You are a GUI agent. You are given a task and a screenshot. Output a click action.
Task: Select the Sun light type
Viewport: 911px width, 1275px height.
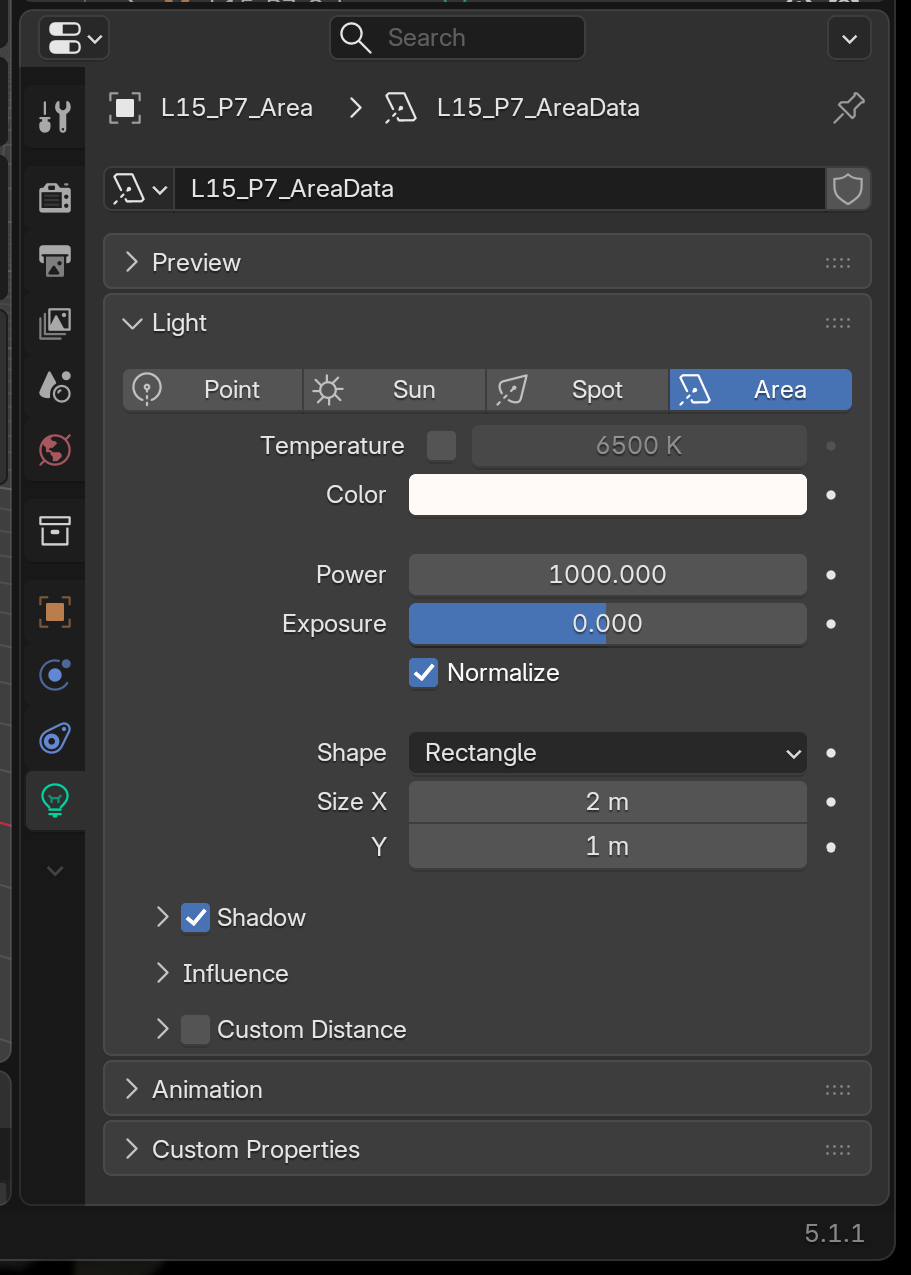(x=394, y=390)
